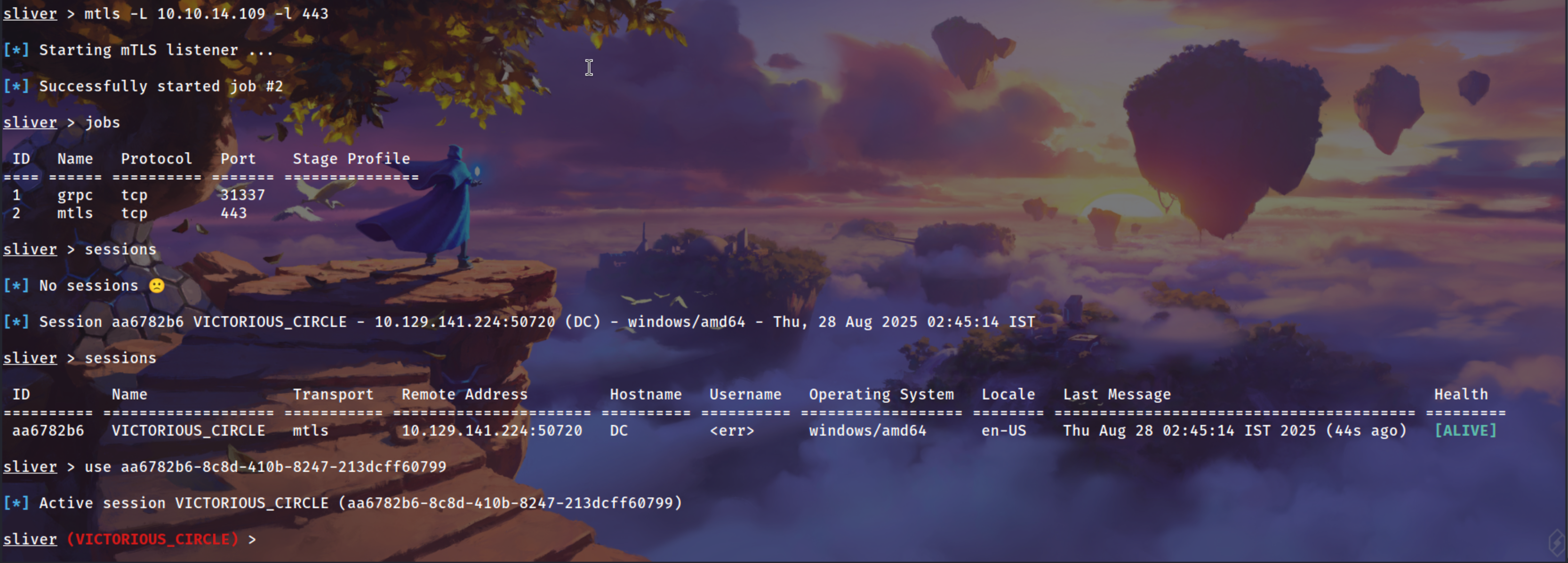
Task: Click 'Successfully started job #2' message
Action: [x=160, y=86]
